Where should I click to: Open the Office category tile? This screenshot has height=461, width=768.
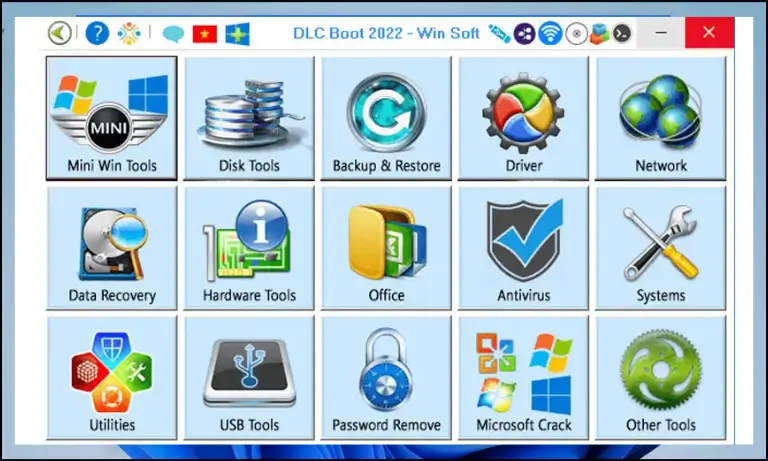pyautogui.click(x=386, y=248)
